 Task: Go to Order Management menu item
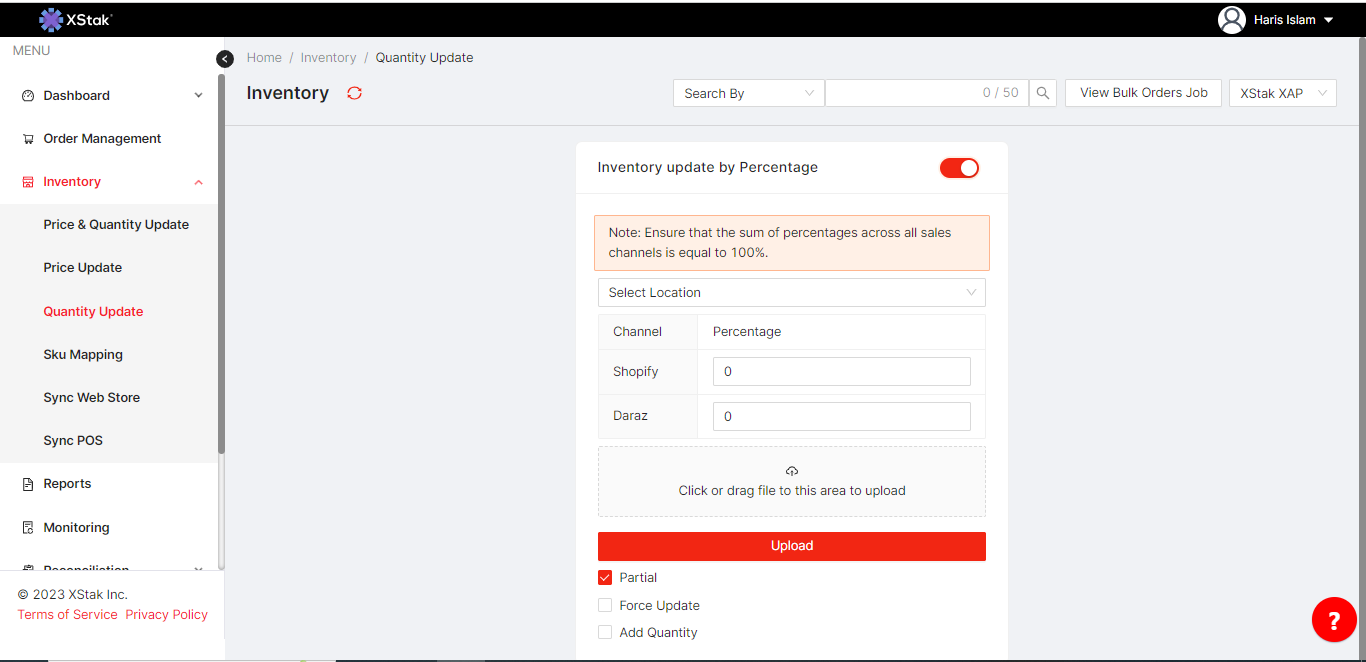point(102,139)
